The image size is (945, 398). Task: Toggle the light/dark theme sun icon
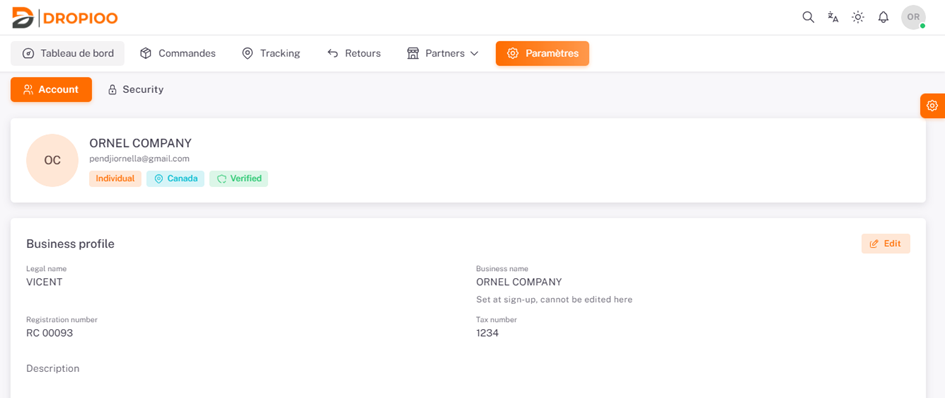[x=858, y=17]
